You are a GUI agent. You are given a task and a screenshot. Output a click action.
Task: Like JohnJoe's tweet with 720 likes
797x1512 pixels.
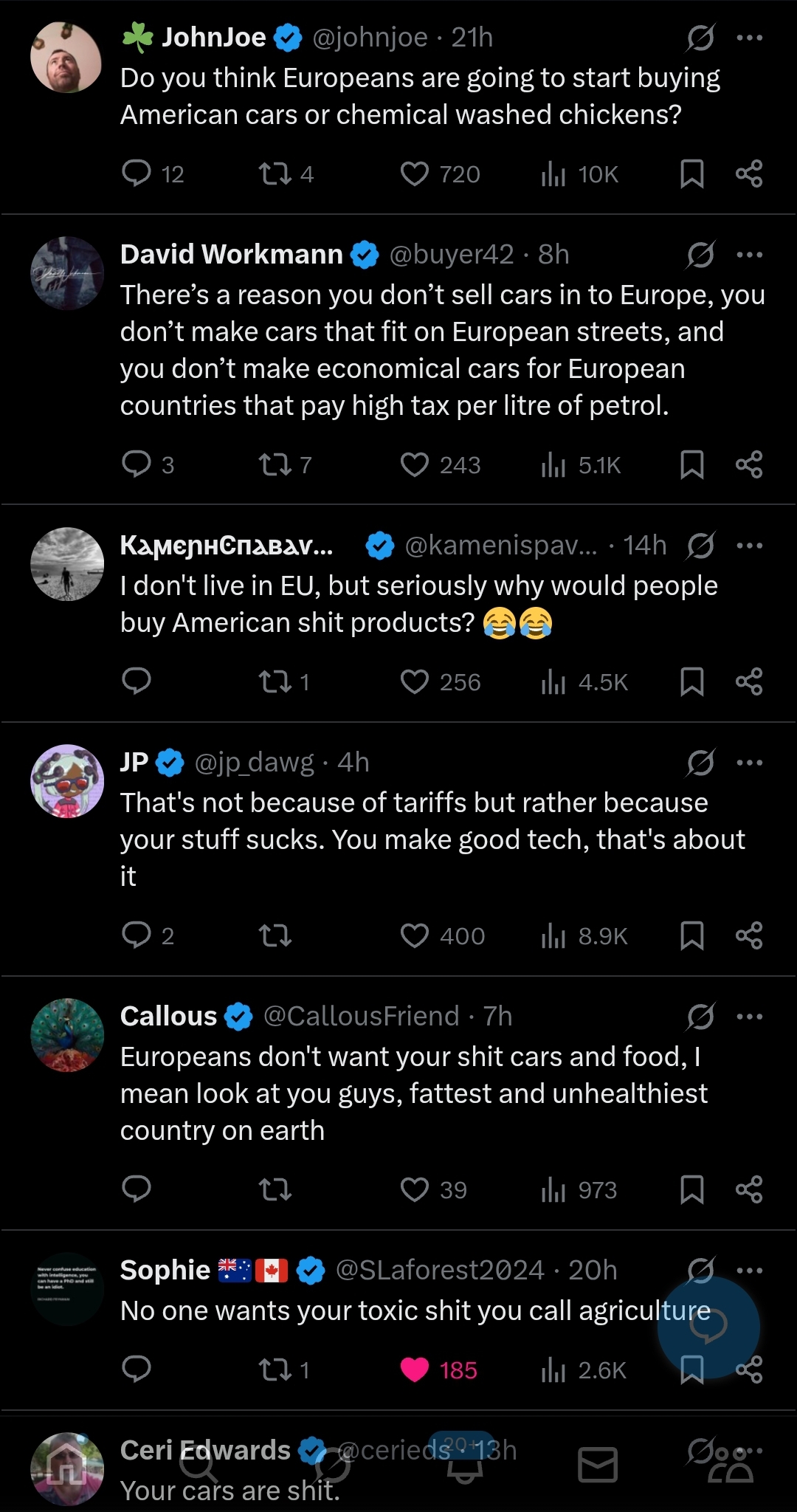click(x=415, y=173)
